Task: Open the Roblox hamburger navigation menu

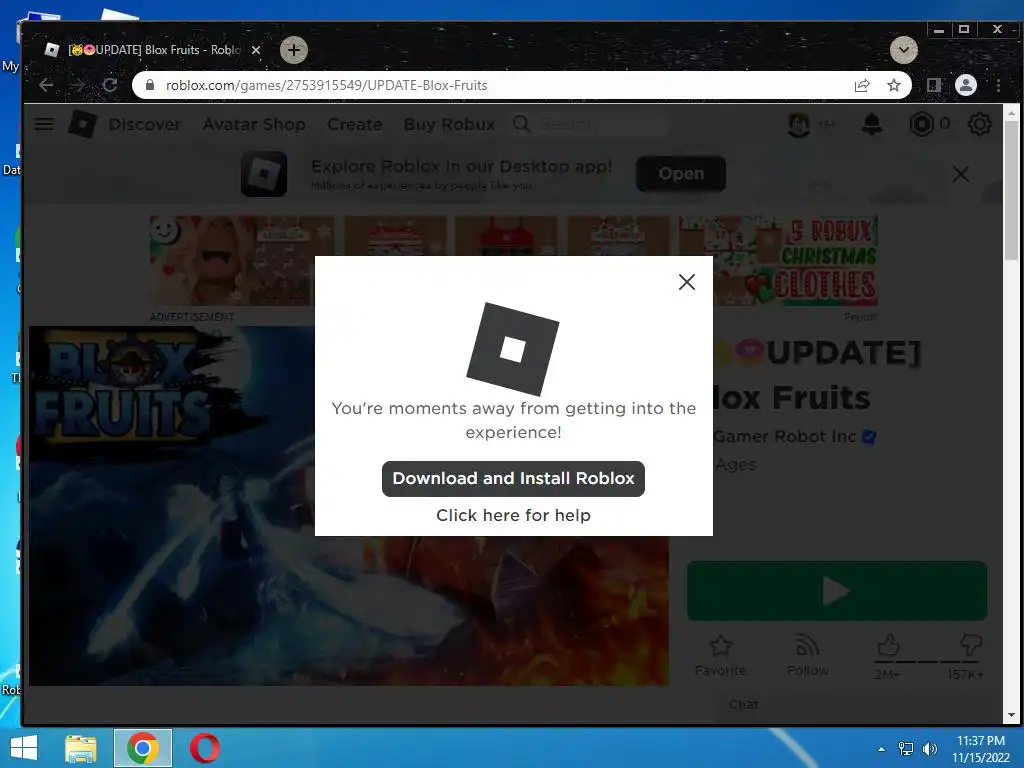Action: pos(44,124)
